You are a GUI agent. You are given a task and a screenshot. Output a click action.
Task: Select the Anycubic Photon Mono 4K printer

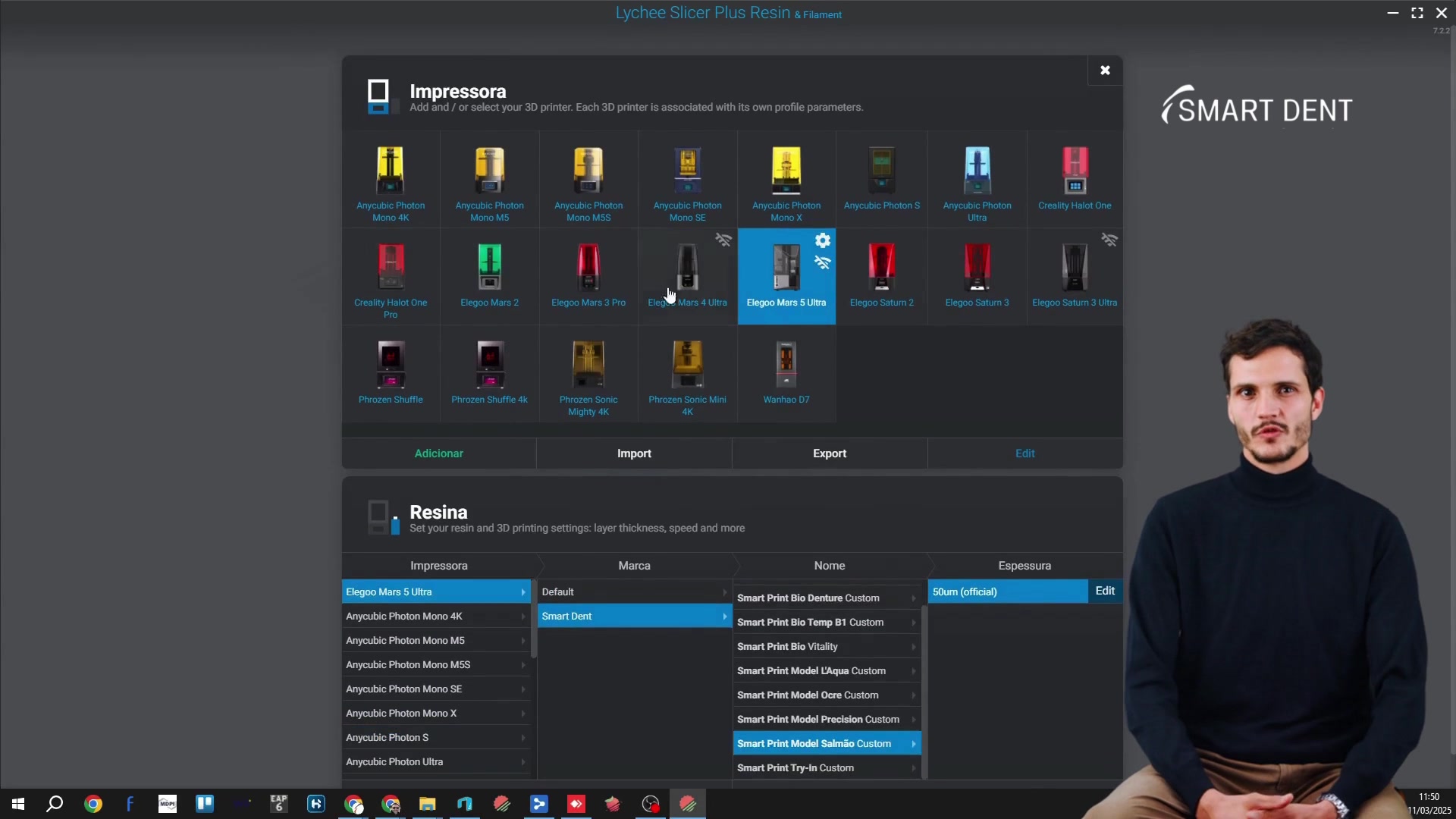[391, 180]
